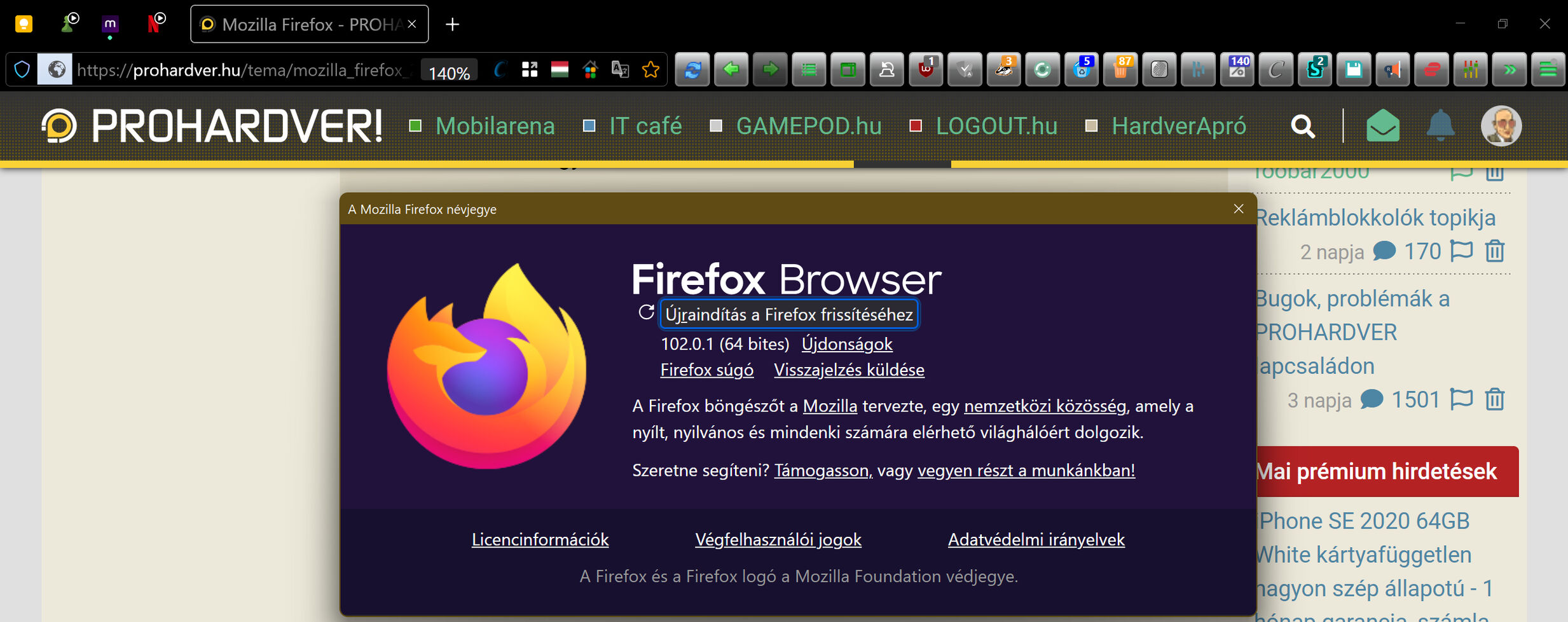Open private messages envelope icon
1568x622 pixels.
[x=1383, y=126]
